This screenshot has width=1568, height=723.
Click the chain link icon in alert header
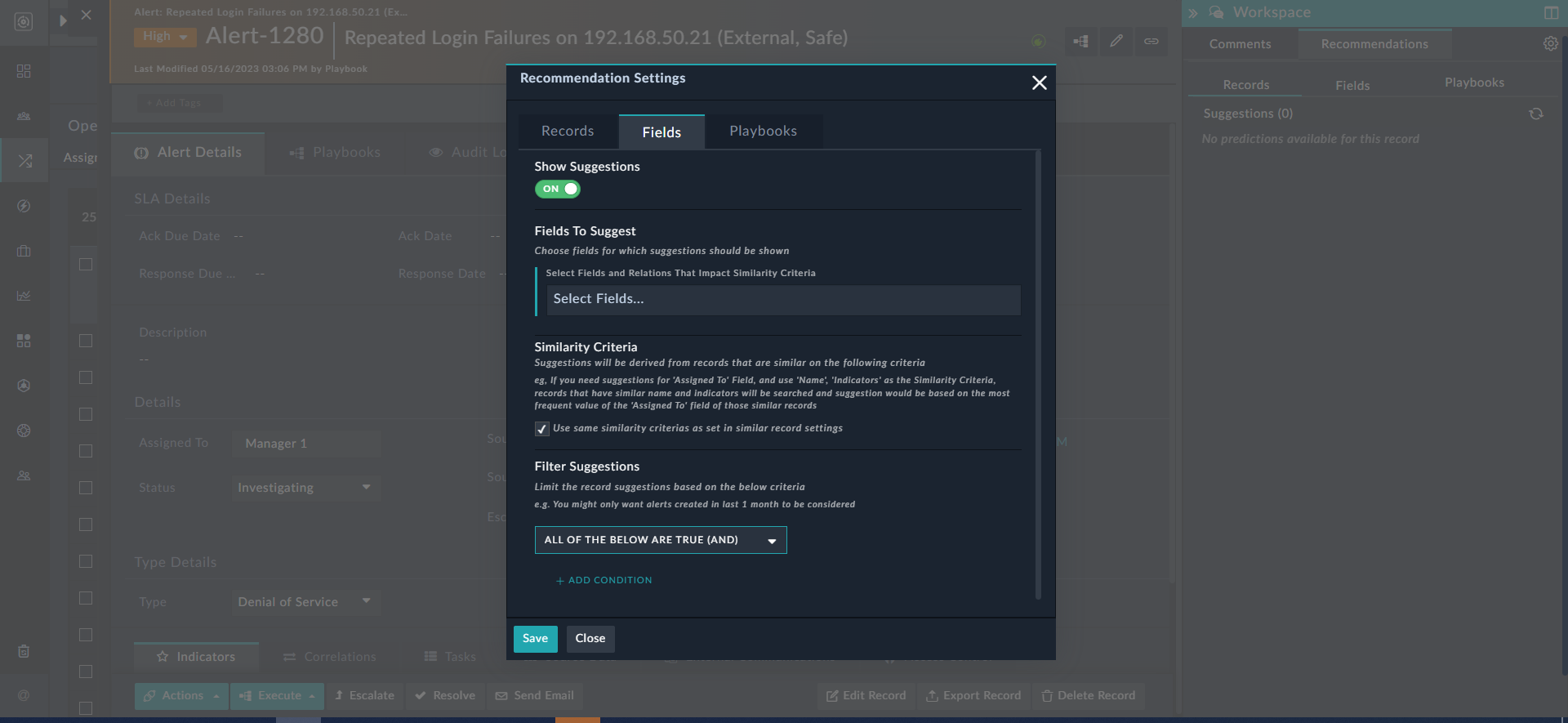1151,41
